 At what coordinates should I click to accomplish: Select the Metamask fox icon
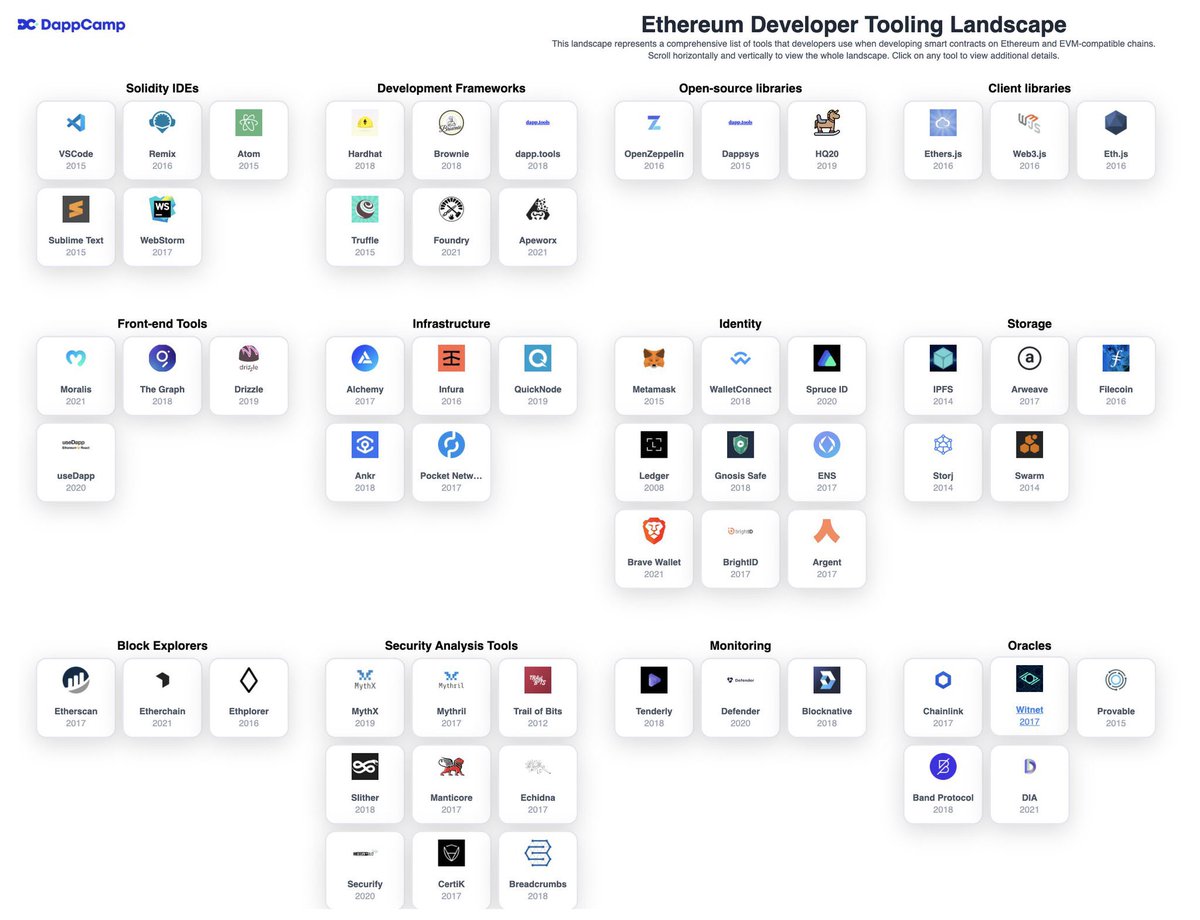(x=654, y=358)
